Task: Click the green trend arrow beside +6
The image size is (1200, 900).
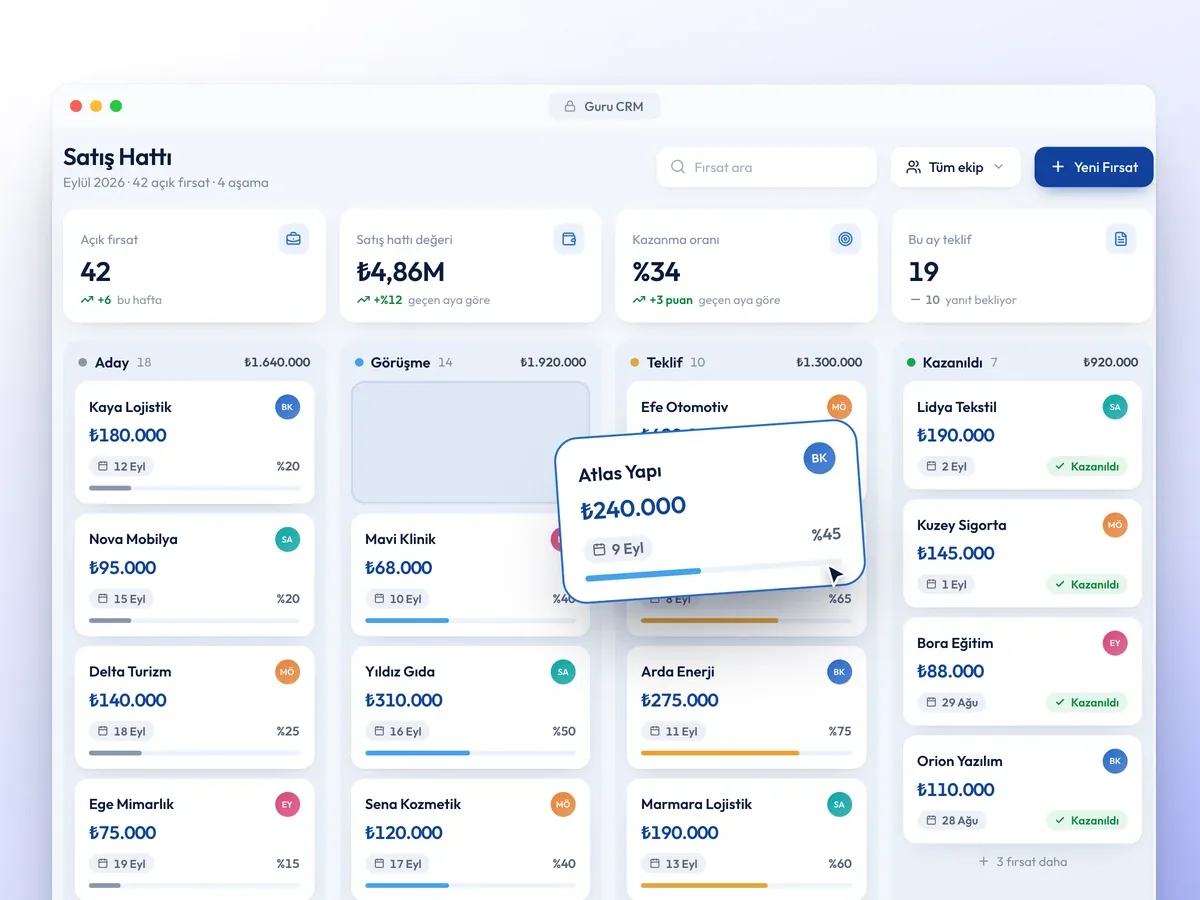Action: (x=87, y=300)
